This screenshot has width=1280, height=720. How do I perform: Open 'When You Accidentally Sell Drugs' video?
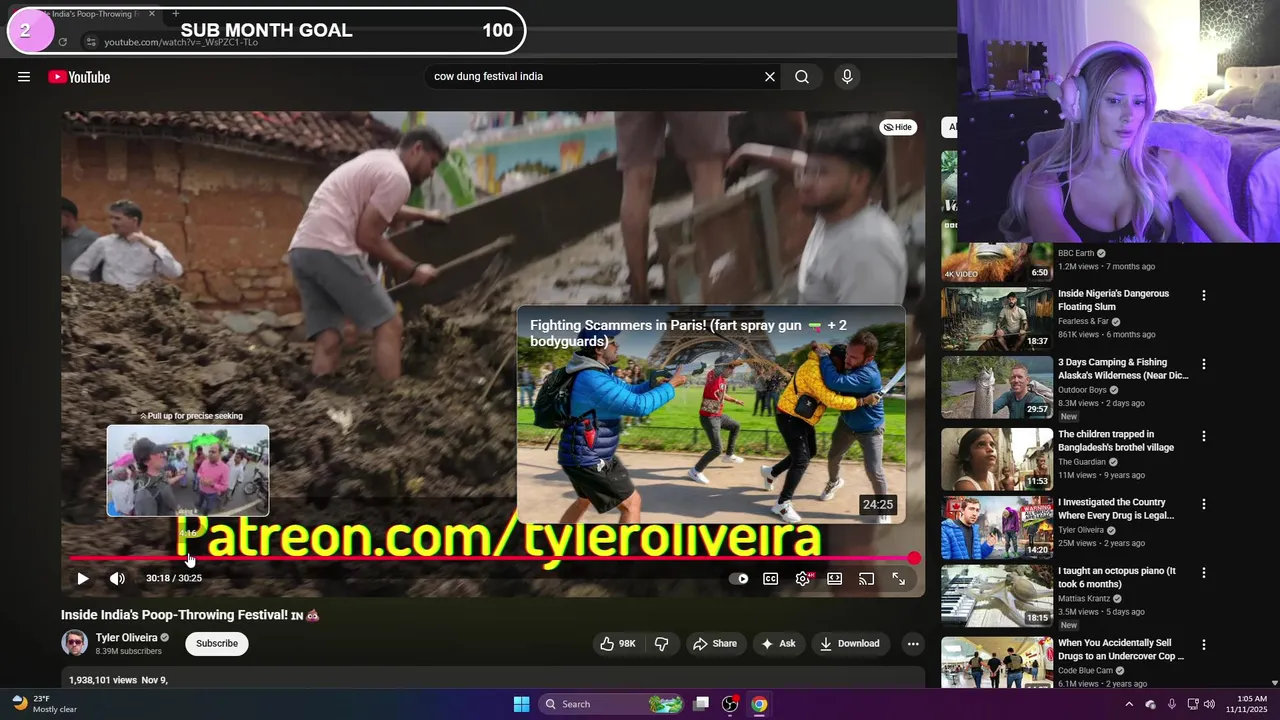[x=1121, y=649]
